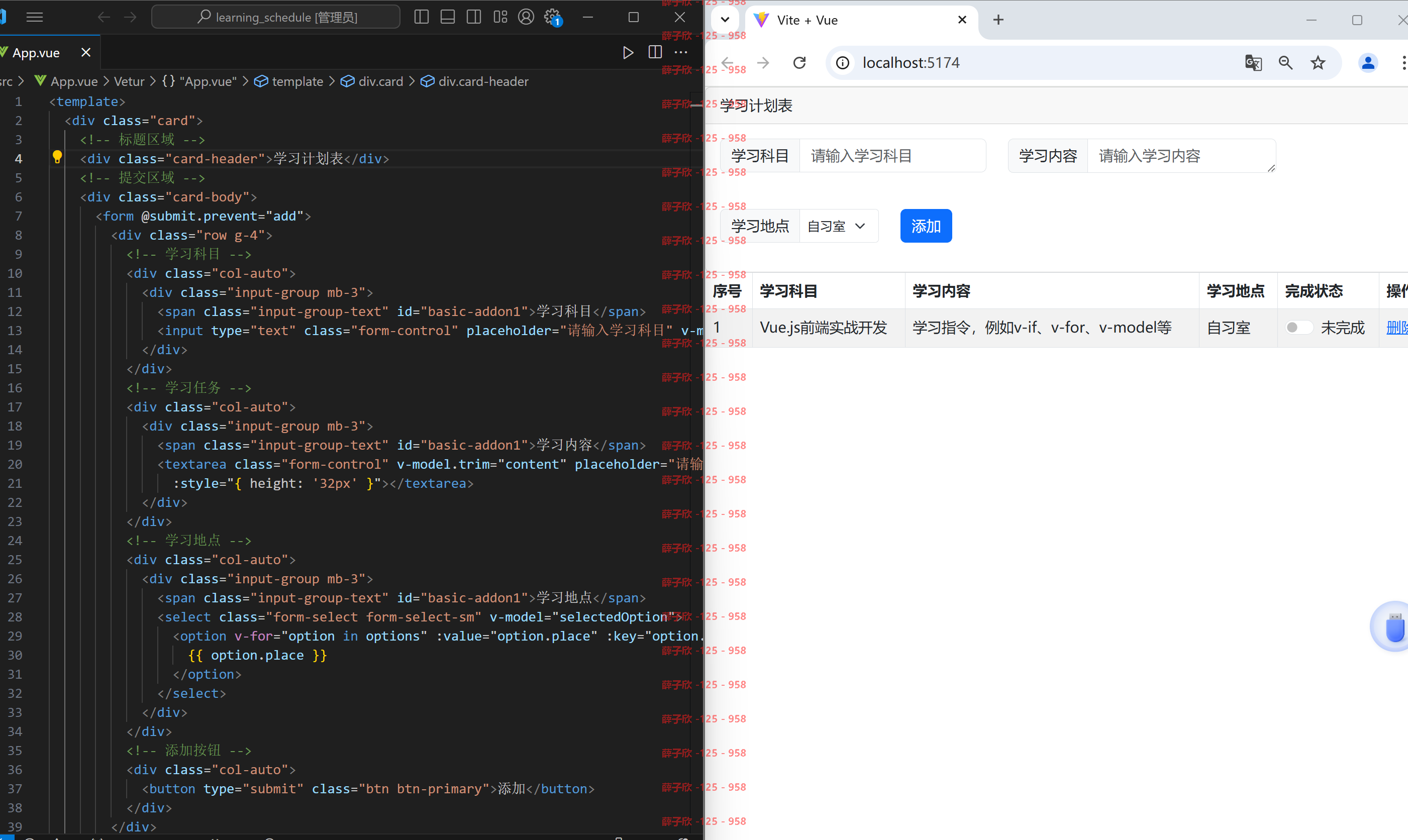The image size is (1408, 840).
Task: Click the submit button tag on line 37
Action: 368,788
